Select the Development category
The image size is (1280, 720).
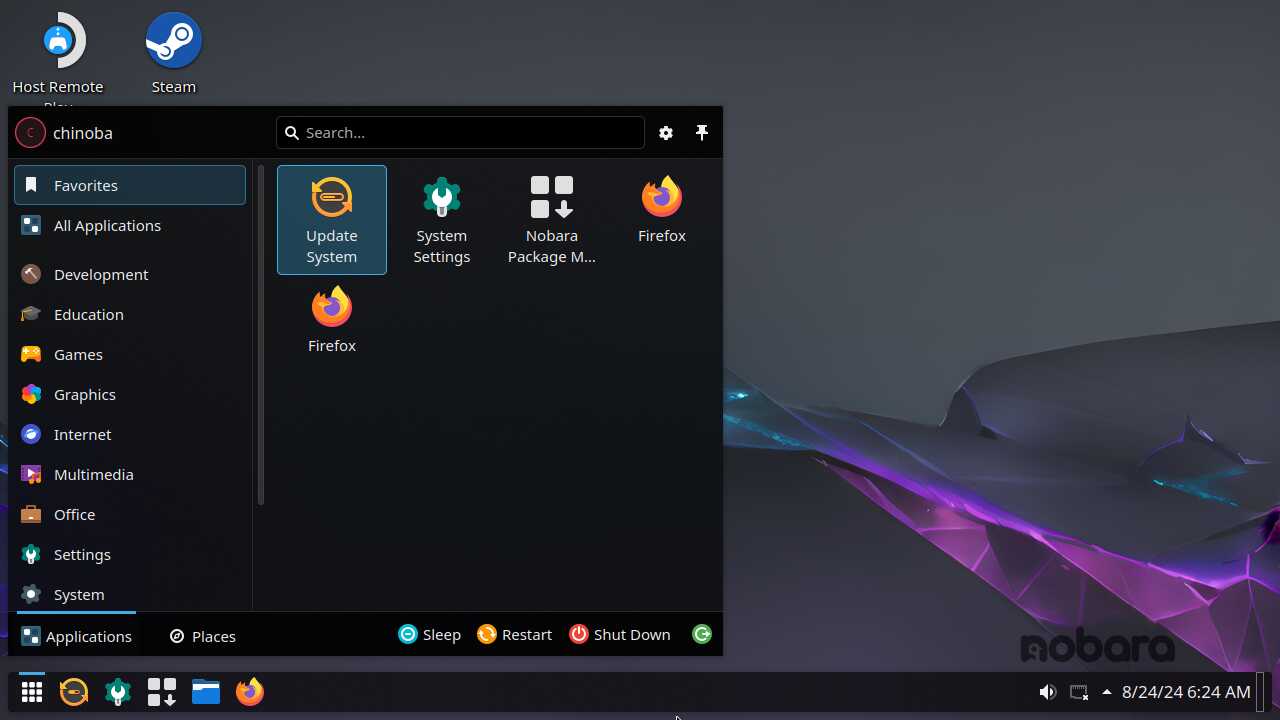pyautogui.click(x=130, y=274)
